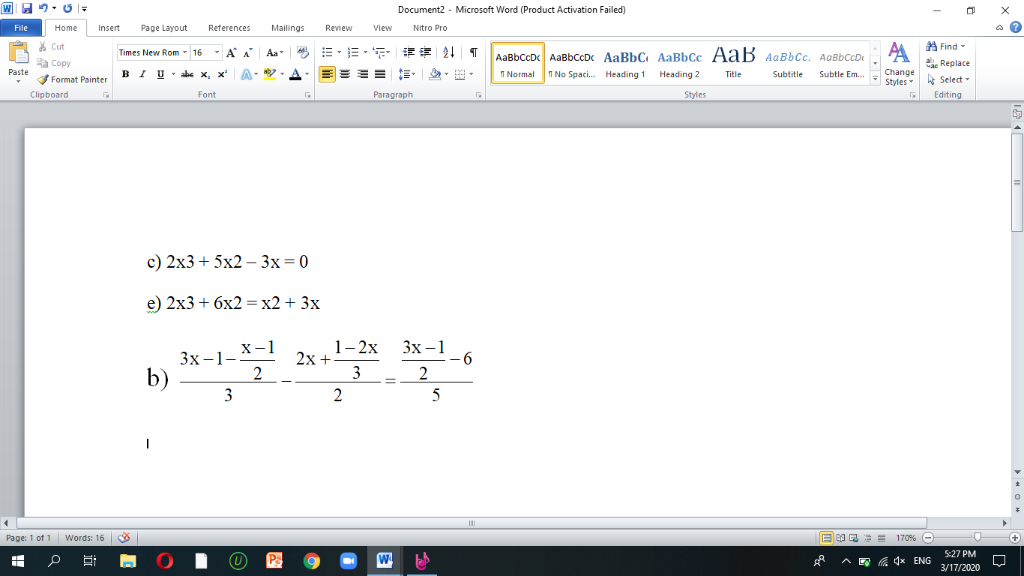Open the Select dropdown in Editing
The height and width of the screenshot is (576, 1024).
[x=948, y=80]
